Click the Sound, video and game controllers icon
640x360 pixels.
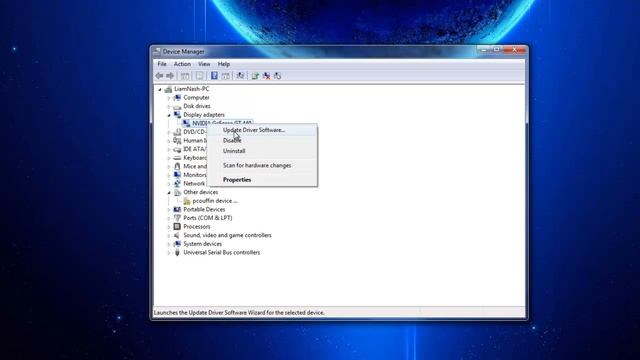(x=177, y=235)
